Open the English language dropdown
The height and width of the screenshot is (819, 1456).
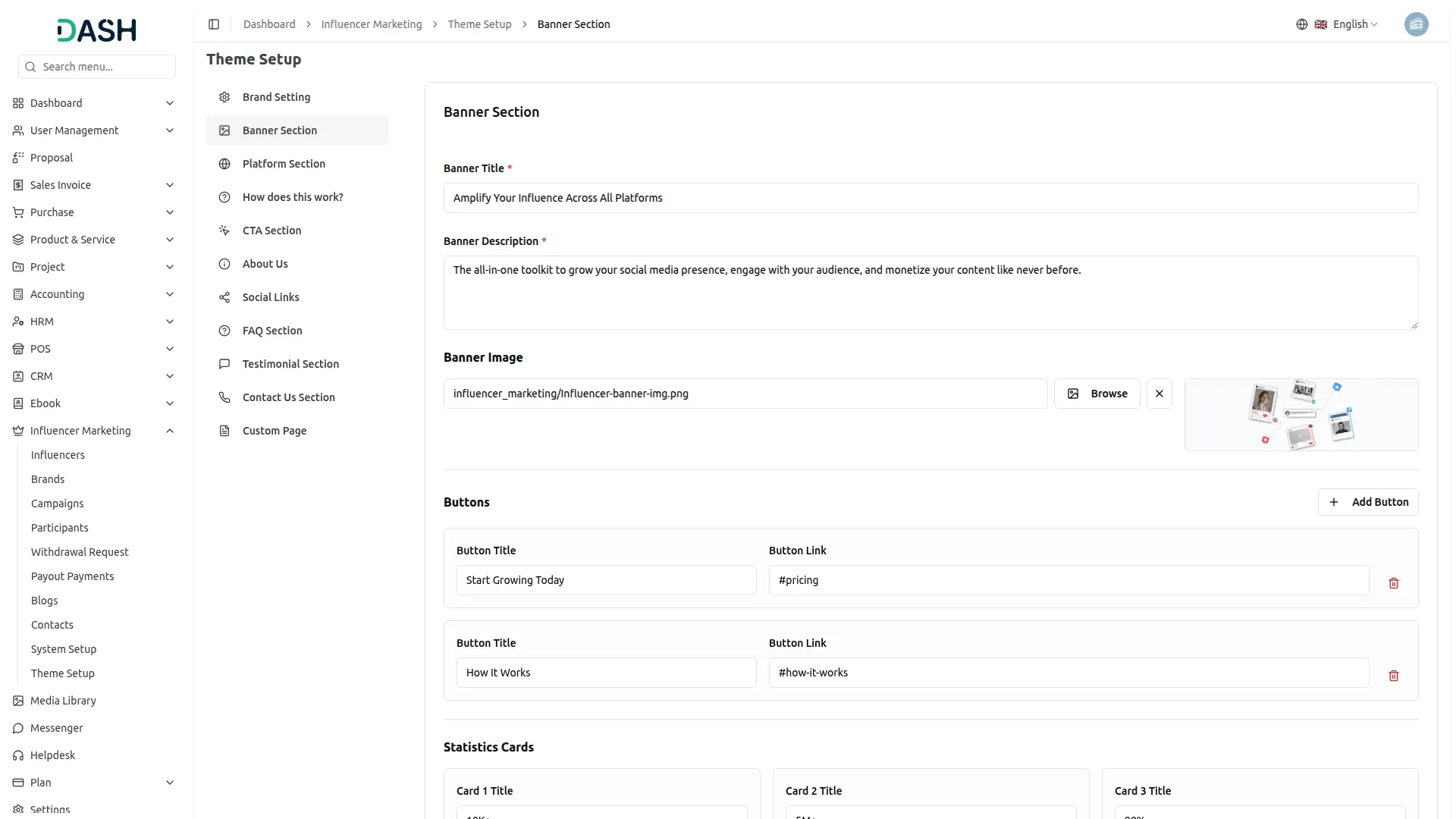1354,24
